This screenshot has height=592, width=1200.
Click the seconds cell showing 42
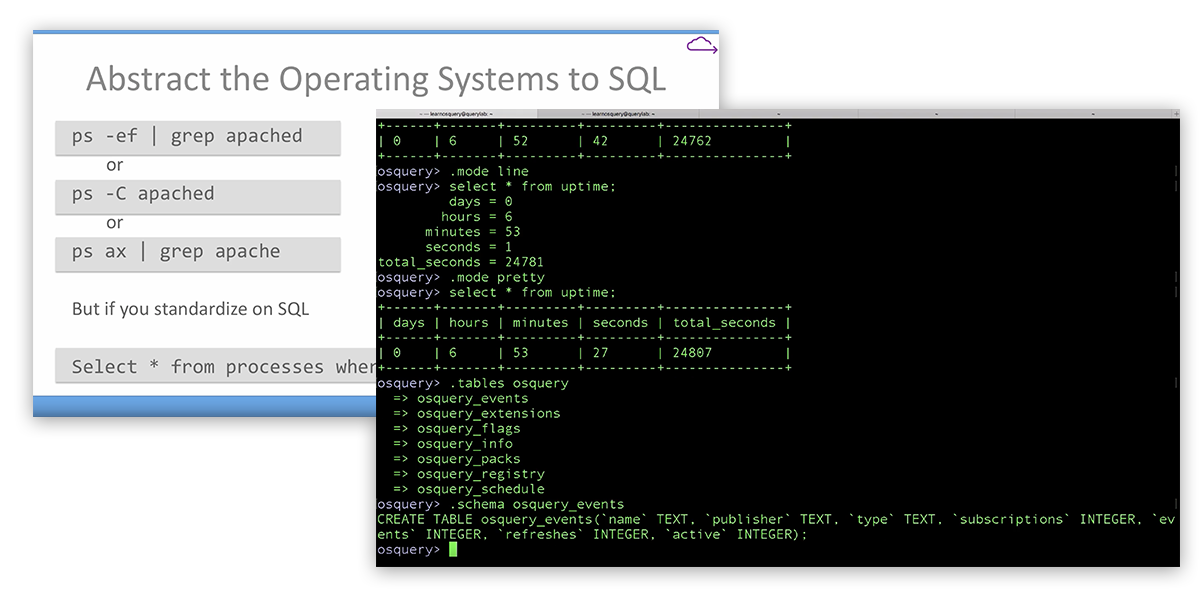[600, 141]
